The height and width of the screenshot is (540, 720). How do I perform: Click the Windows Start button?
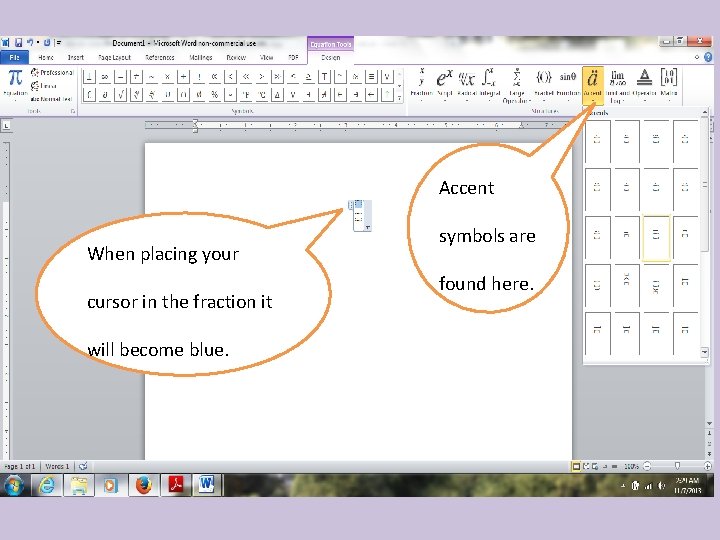click(13, 485)
